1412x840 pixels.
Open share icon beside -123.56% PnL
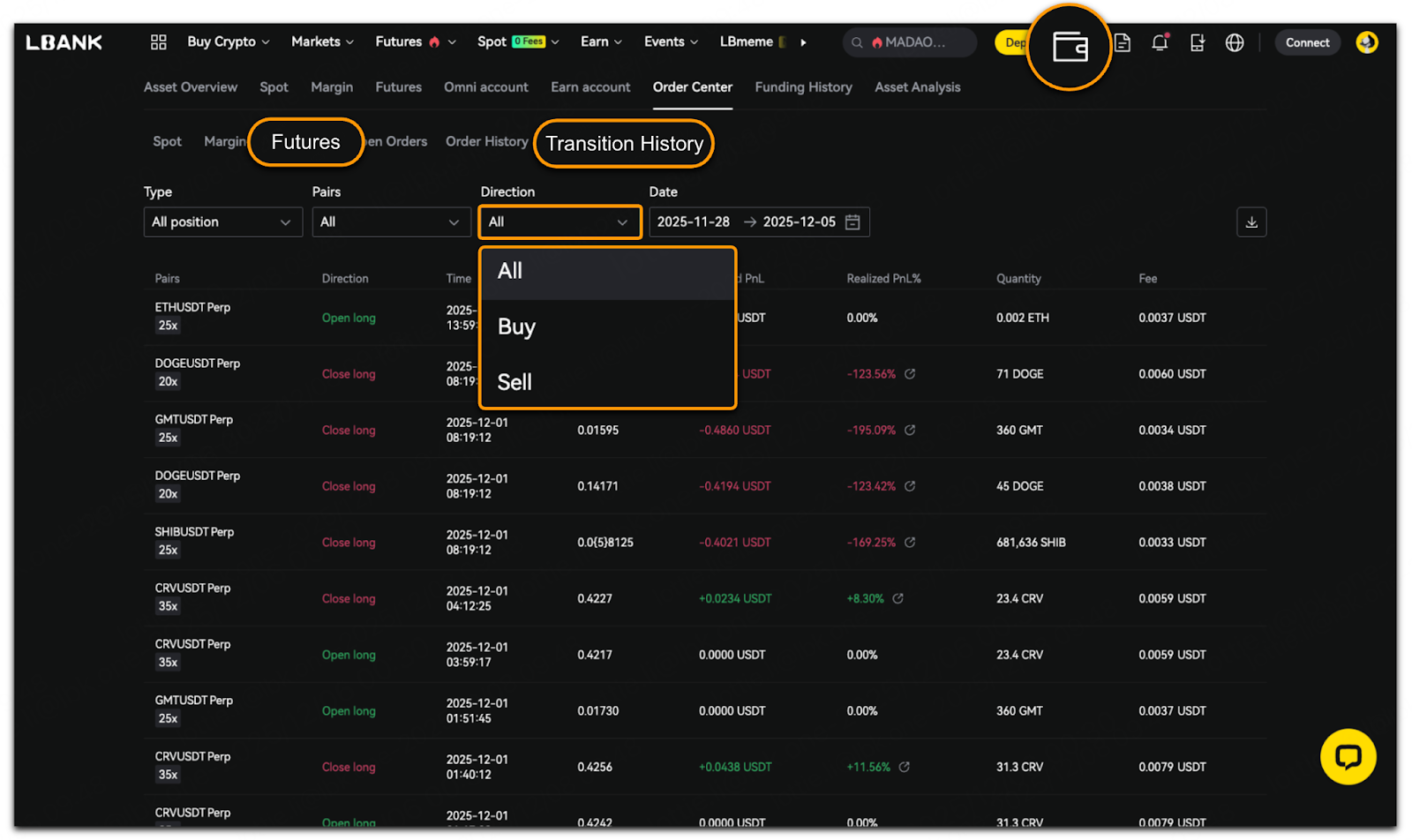pyautogui.click(x=910, y=374)
